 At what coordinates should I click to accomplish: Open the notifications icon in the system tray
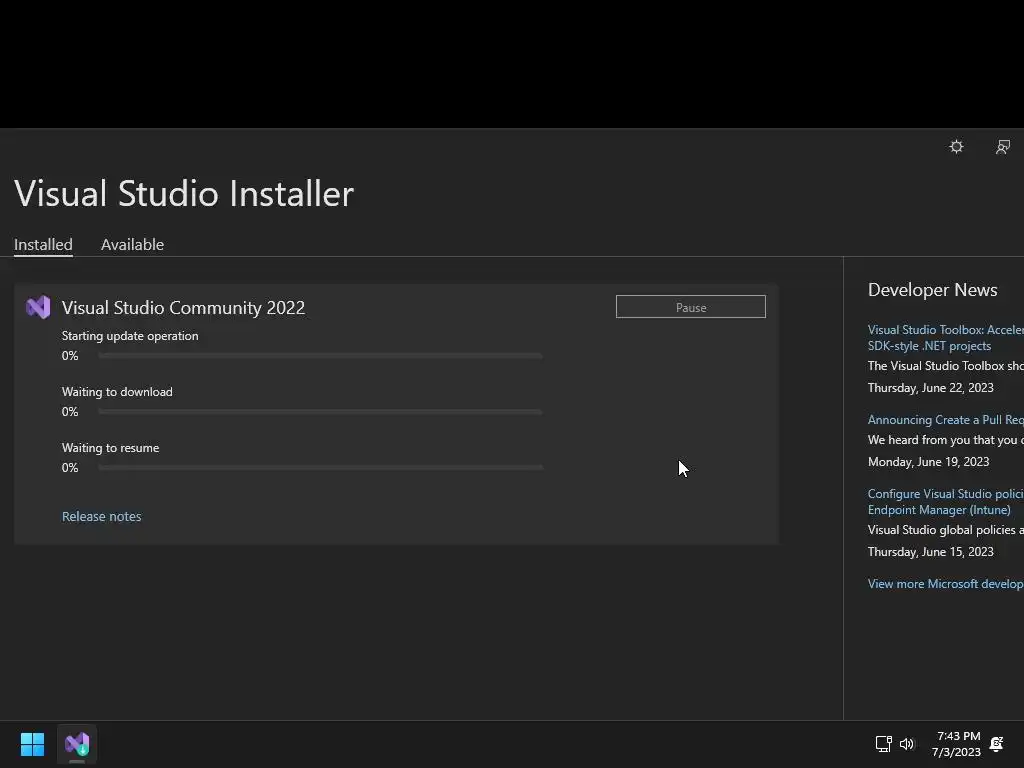tap(996, 744)
